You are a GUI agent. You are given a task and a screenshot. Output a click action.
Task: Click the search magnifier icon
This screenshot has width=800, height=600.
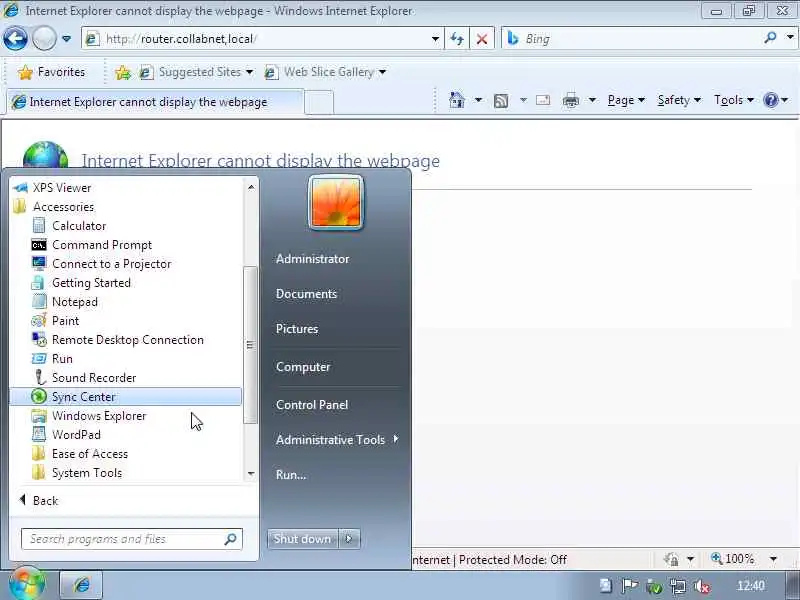pyautogui.click(x=770, y=38)
